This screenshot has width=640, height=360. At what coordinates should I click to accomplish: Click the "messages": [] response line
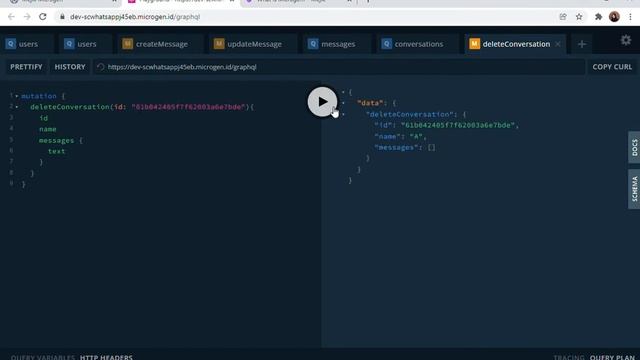pyautogui.click(x=405, y=147)
